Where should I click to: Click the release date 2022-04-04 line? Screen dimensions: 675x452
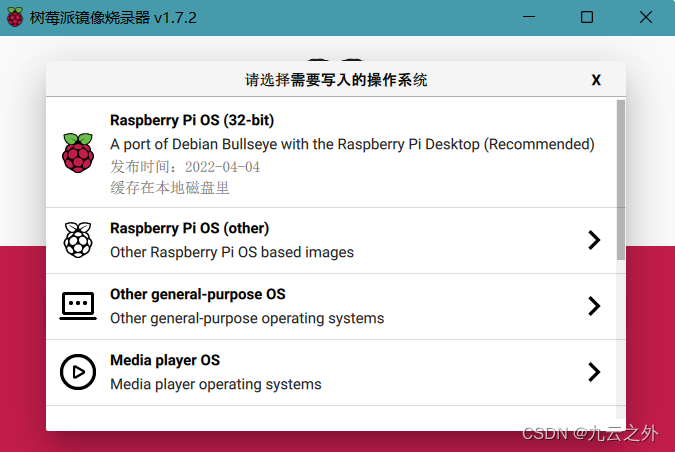coord(185,167)
